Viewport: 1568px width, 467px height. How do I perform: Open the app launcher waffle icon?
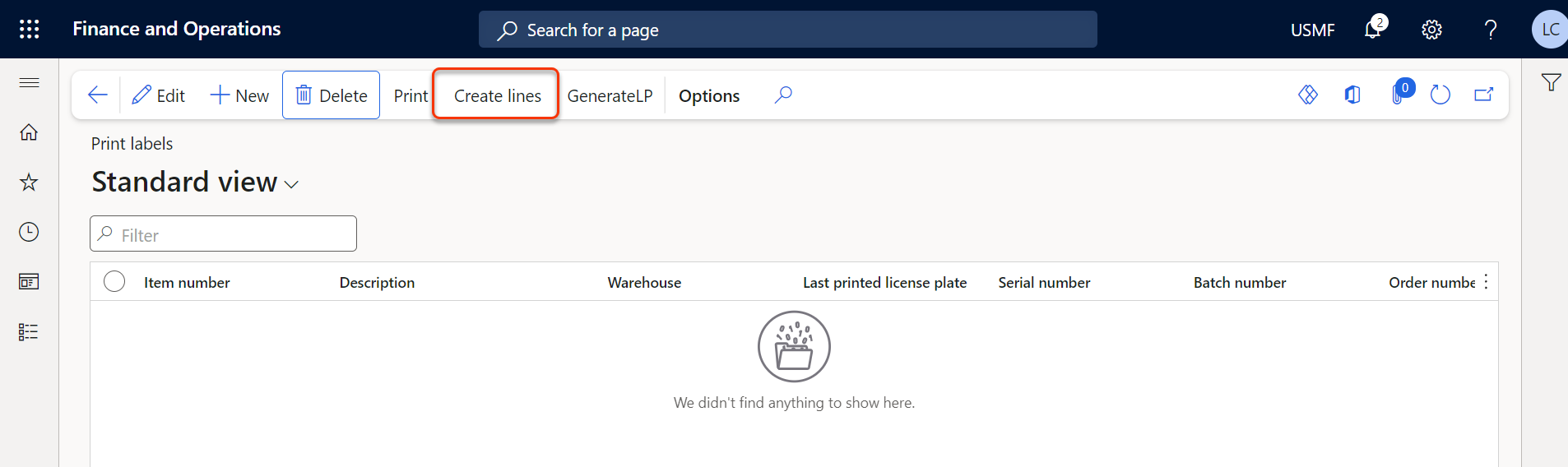tap(29, 30)
